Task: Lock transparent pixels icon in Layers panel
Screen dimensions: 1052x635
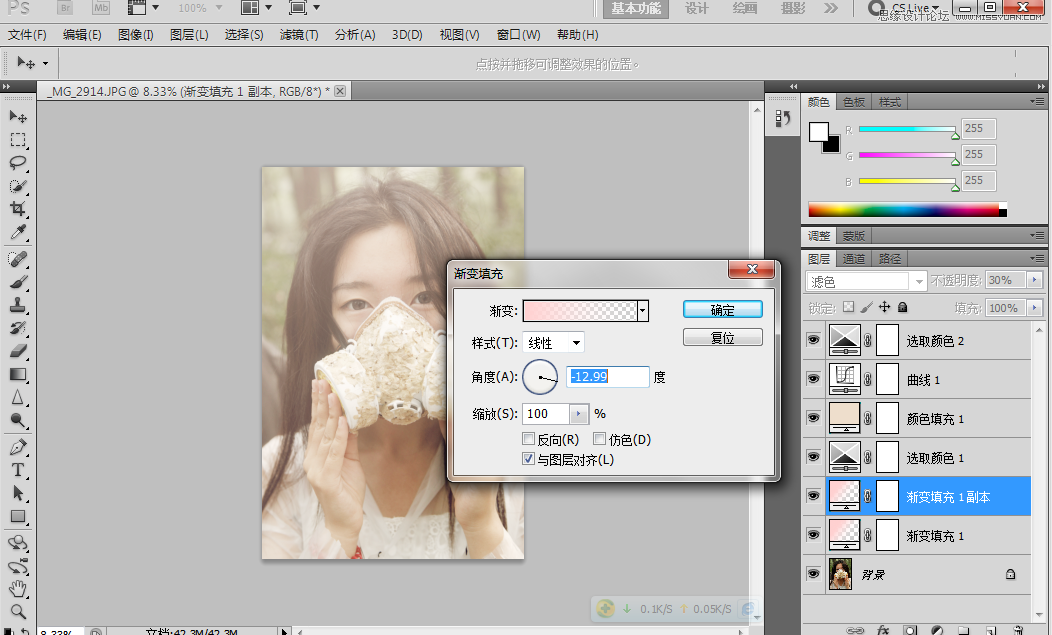Action: point(849,307)
